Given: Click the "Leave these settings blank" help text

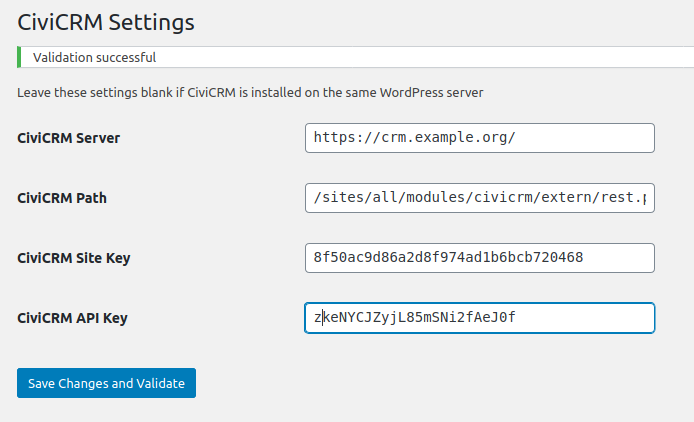Looking at the screenshot, I should pos(250,93).
